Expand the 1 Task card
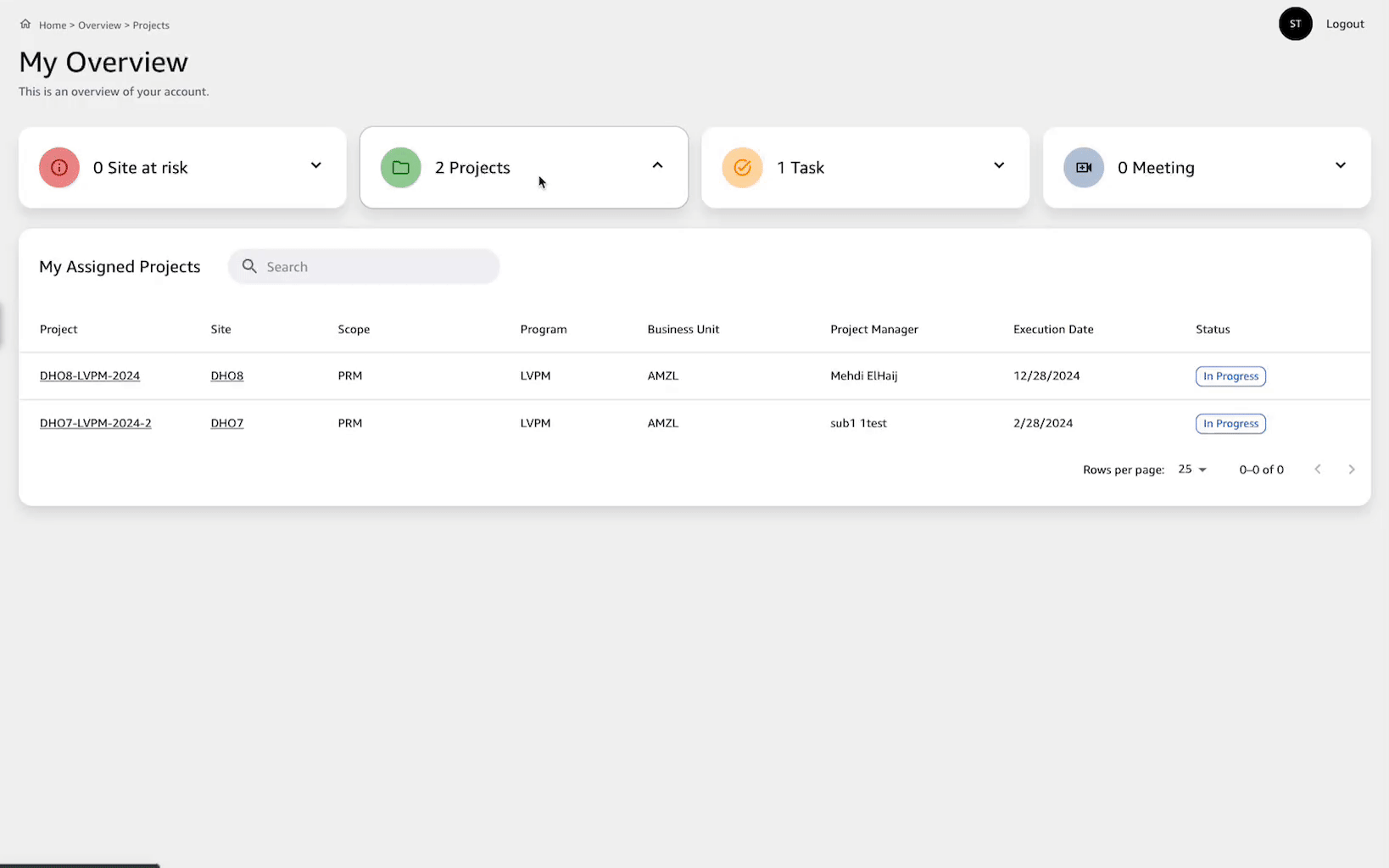 pos(998,165)
